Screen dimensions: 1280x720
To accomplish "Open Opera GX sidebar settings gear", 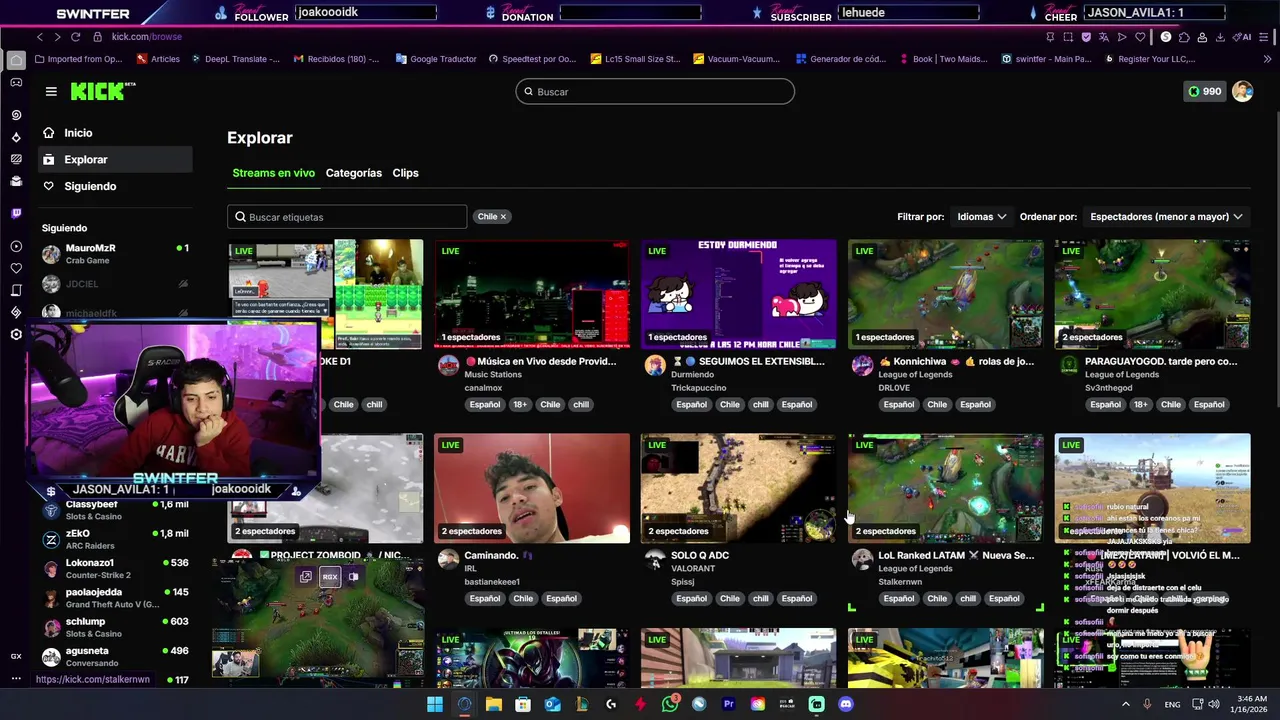I will 16,334.
